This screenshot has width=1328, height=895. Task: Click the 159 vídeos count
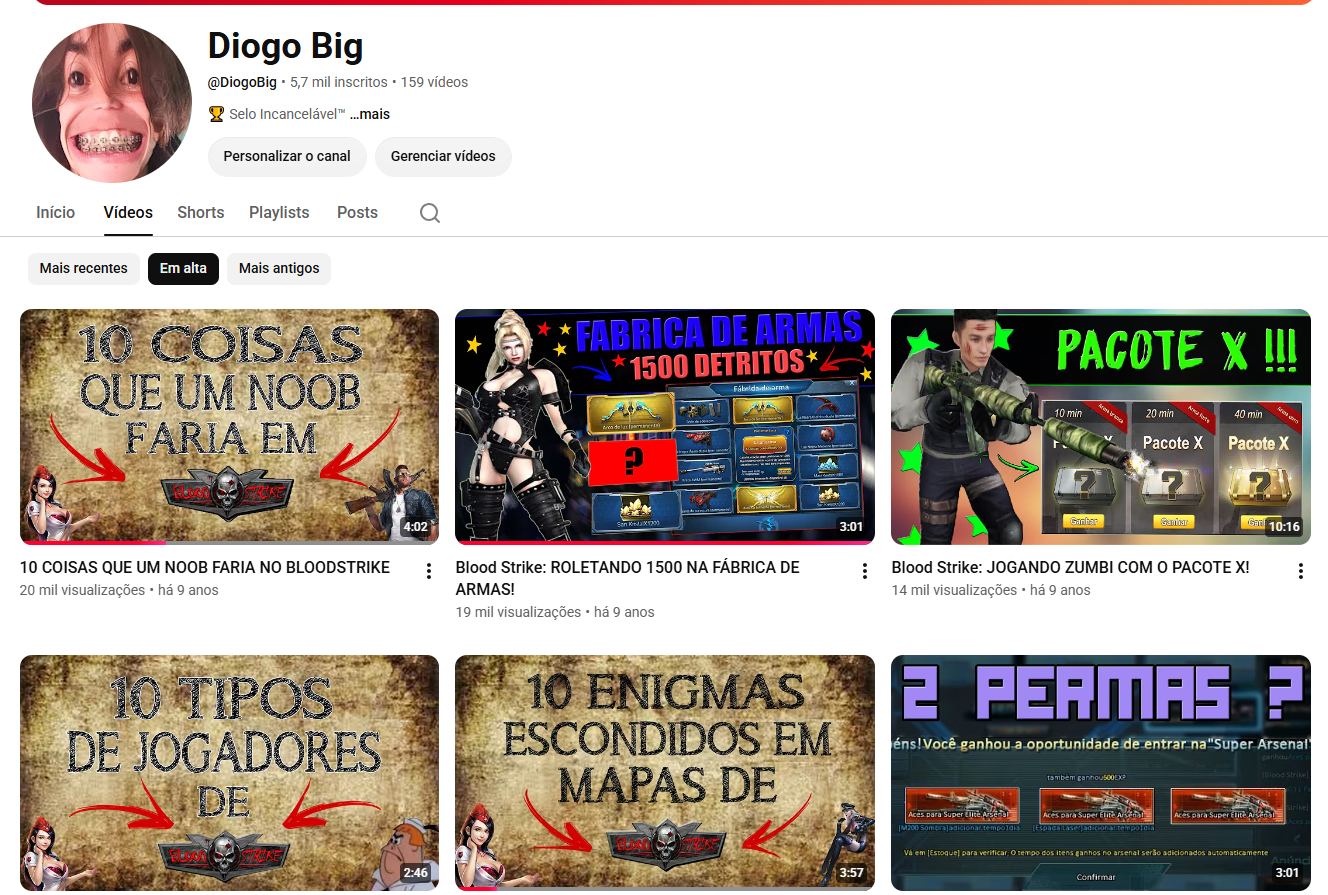tap(434, 82)
